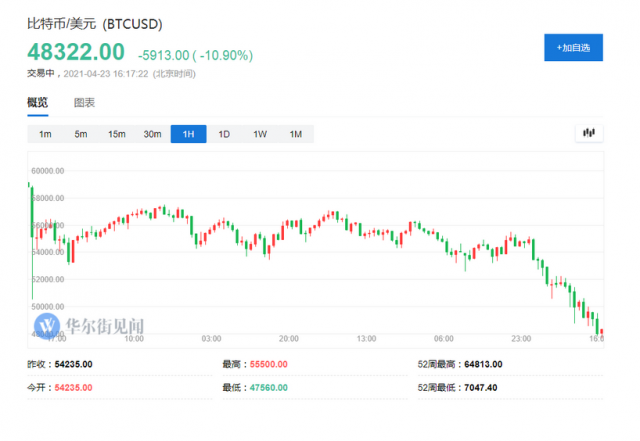The width and height of the screenshot is (640, 441).
Task: Click the 10:00 x-axis time label
Action: pos(134,339)
